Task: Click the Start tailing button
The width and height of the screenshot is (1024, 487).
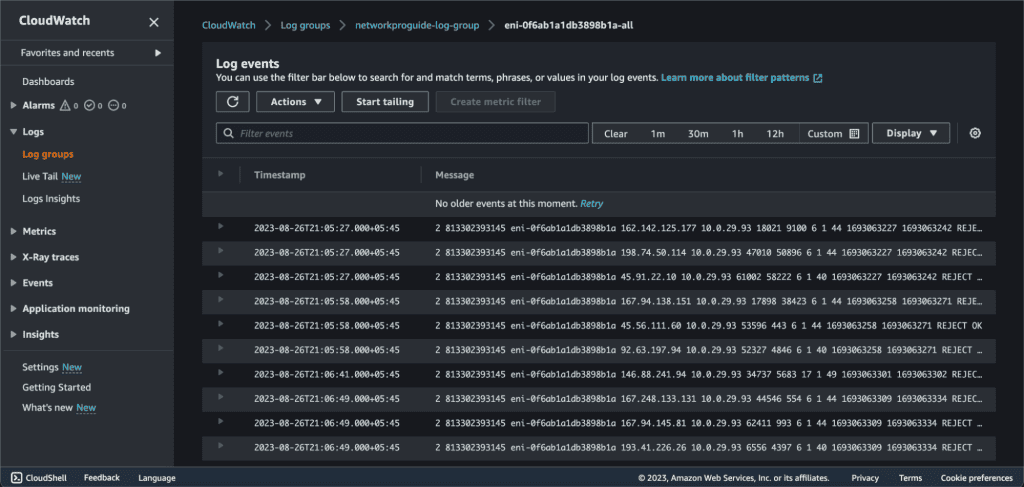Action: (x=385, y=102)
